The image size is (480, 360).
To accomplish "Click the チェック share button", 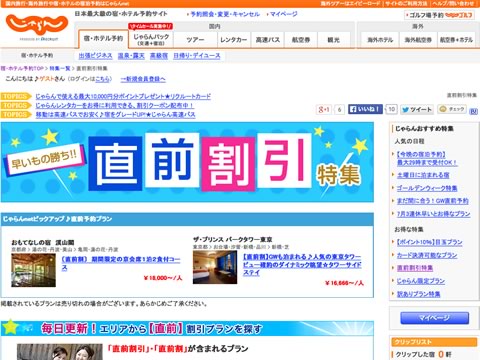I will tap(452, 109).
